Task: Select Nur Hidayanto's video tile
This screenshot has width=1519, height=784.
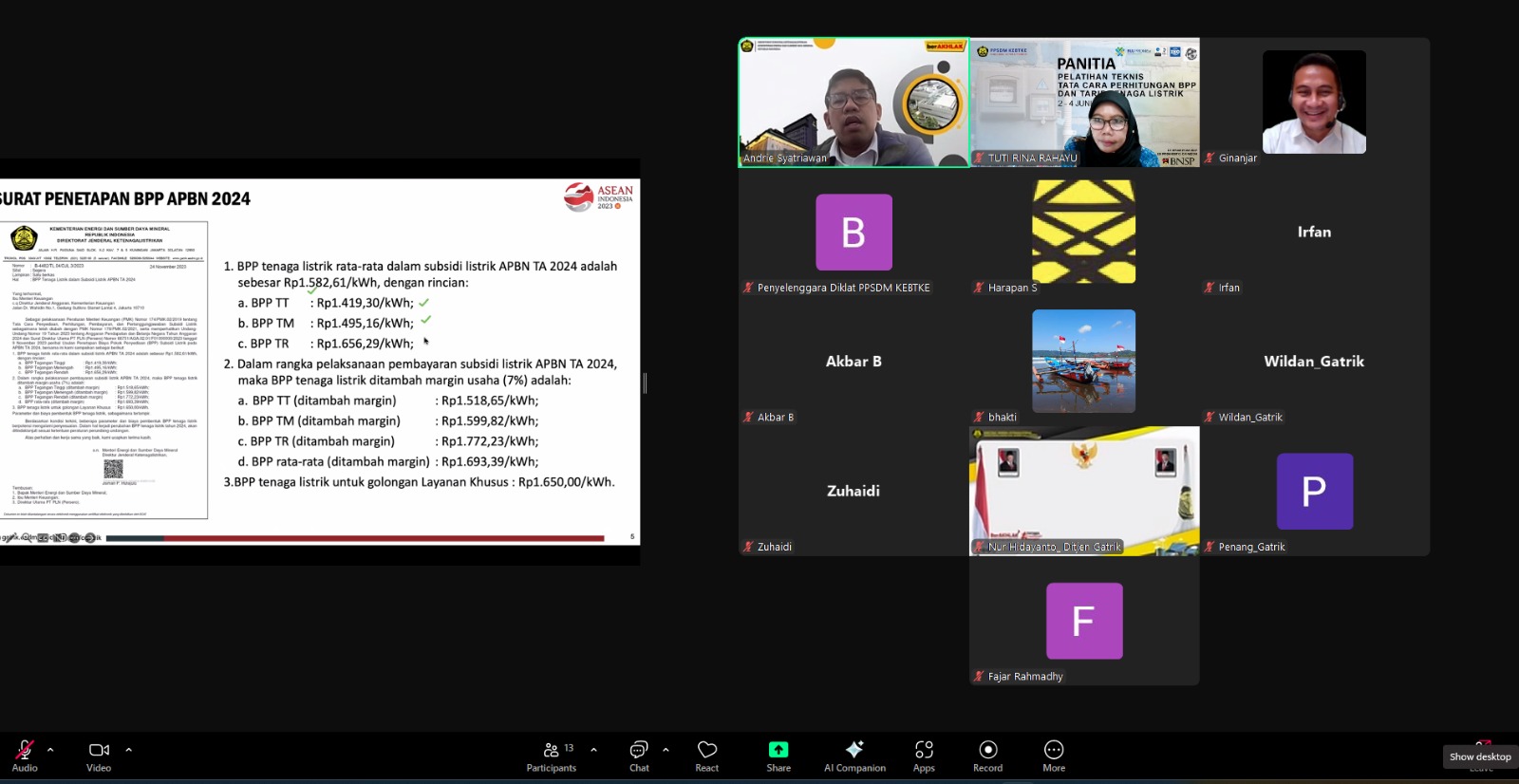Action: [1084, 491]
